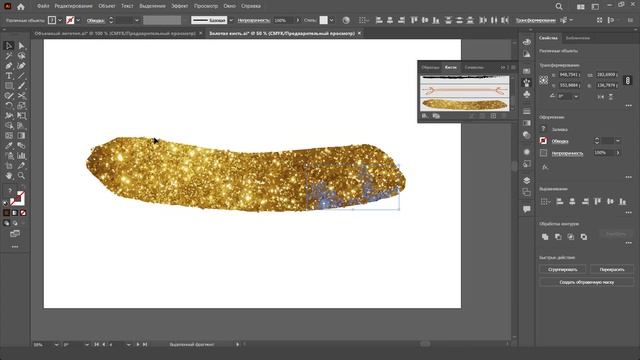Click fill swatch in control bar
This screenshot has width=640, height=360.
(52, 20)
